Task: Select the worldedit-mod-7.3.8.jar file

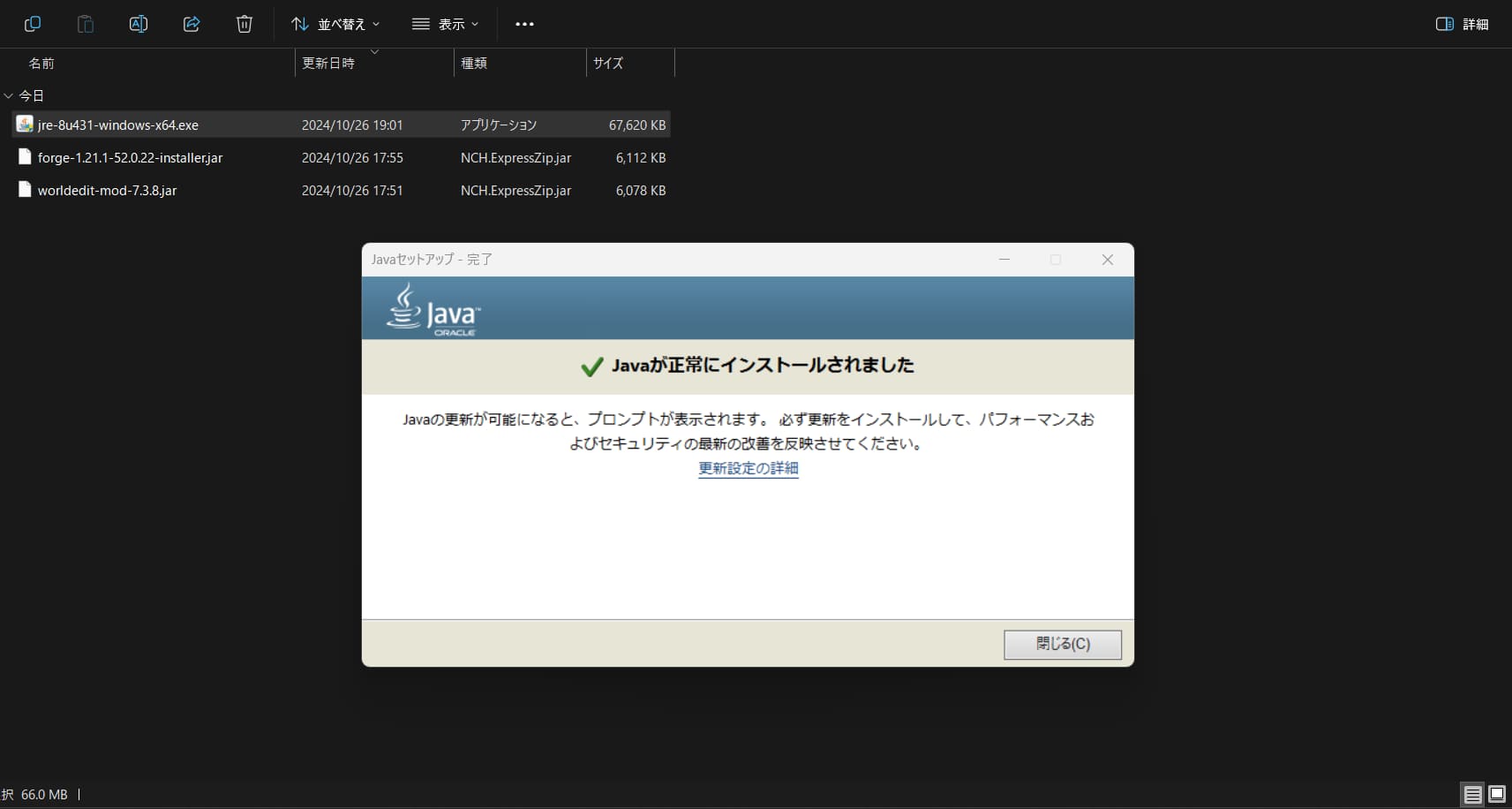Action: 107,191
